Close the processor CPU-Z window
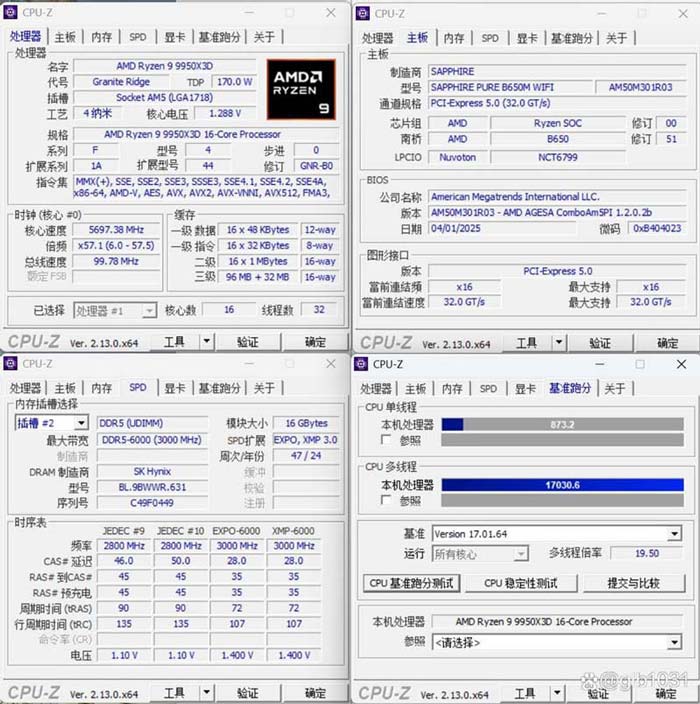The image size is (700, 704). (x=331, y=13)
